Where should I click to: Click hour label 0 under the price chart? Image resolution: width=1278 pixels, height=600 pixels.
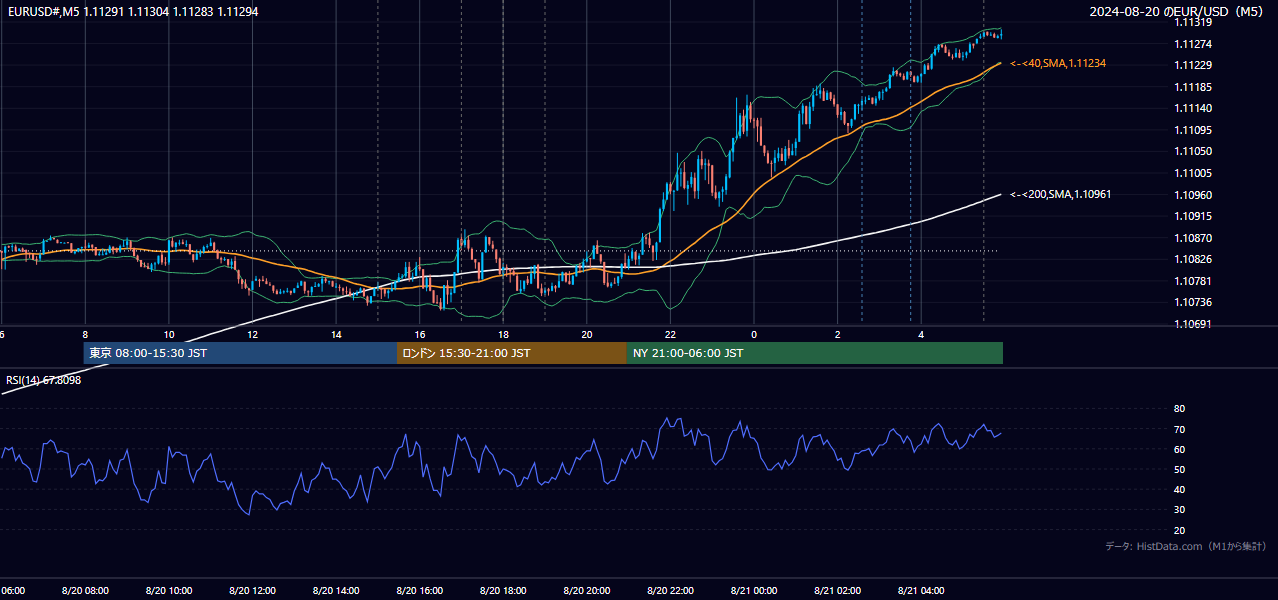tap(754, 334)
